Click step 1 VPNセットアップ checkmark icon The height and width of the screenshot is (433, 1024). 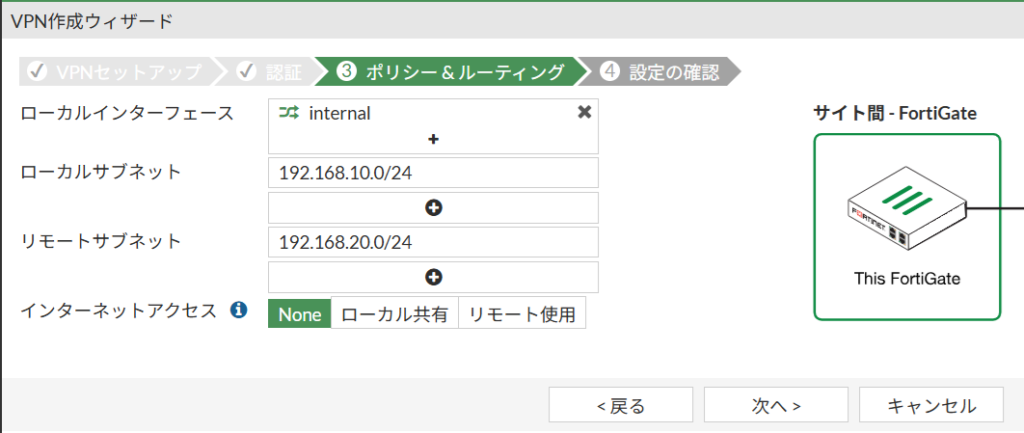[37, 72]
